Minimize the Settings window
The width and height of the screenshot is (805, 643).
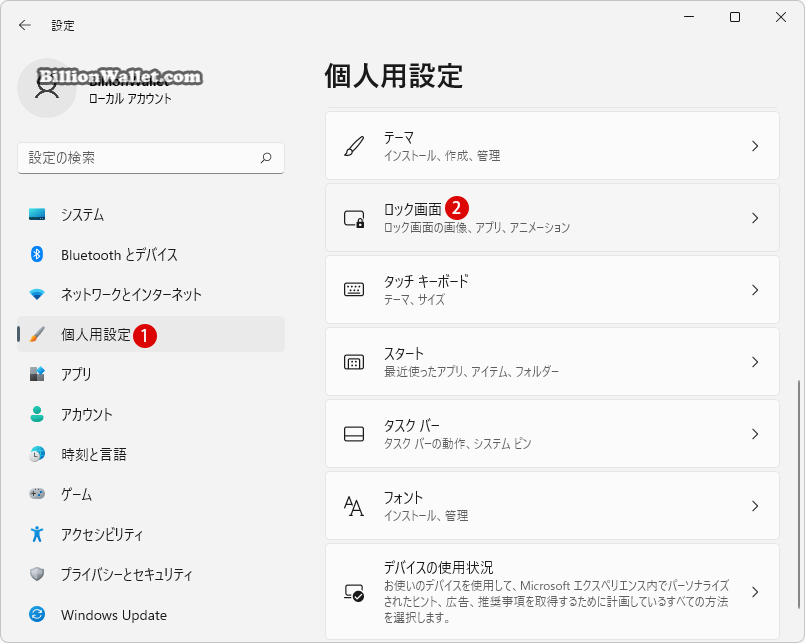point(689,17)
